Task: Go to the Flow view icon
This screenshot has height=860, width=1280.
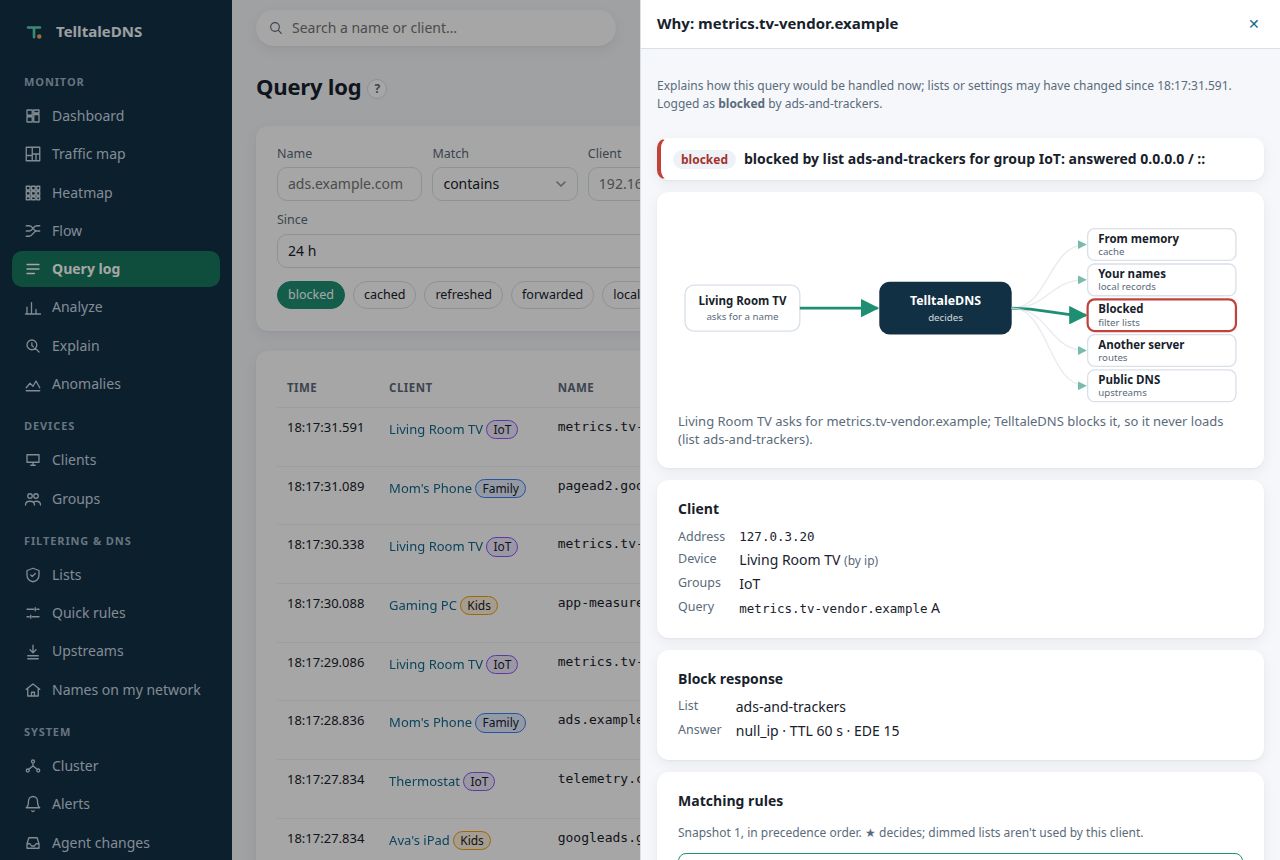Action: 33,231
